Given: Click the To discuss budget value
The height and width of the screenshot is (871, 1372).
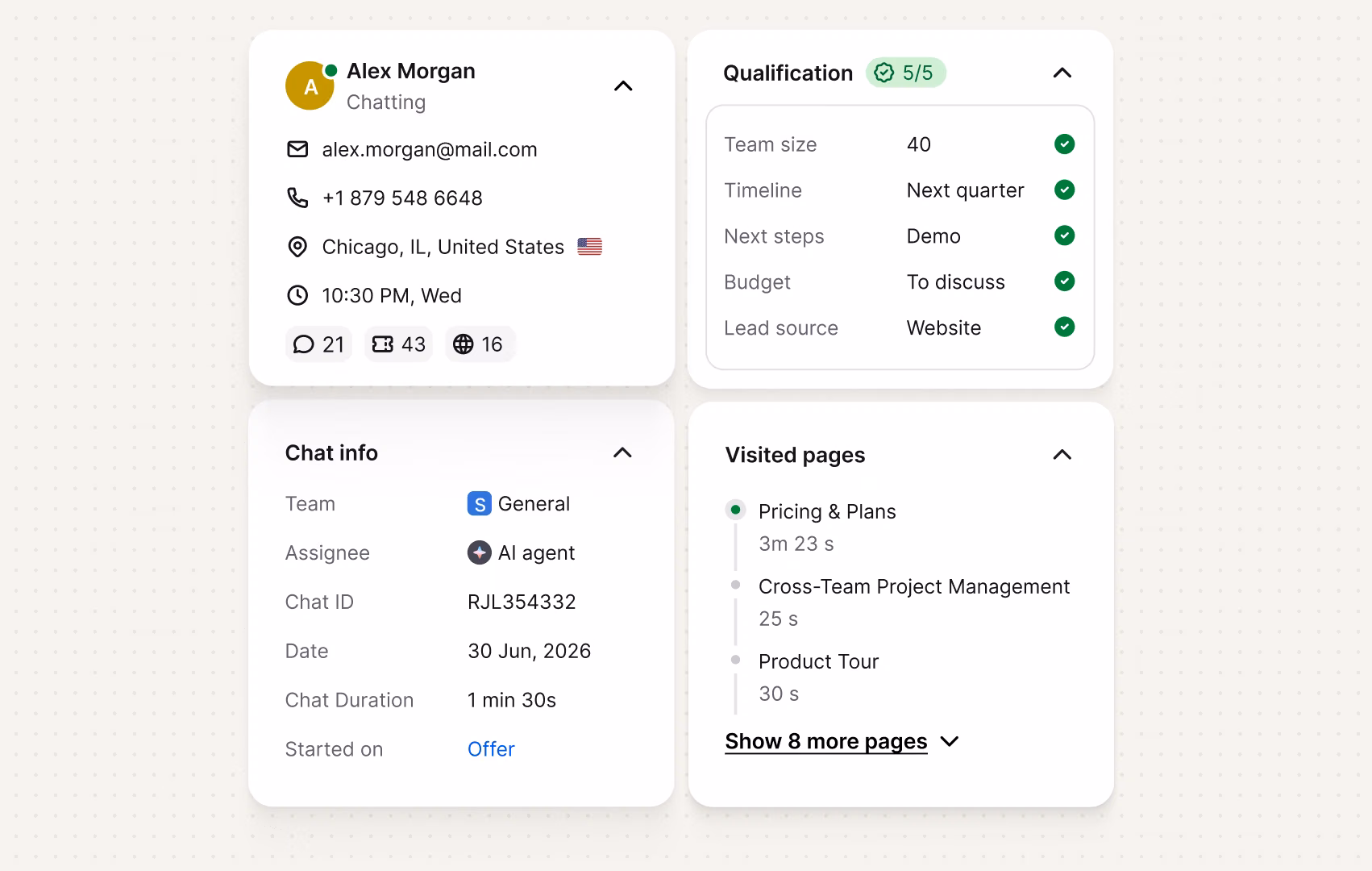Looking at the screenshot, I should coord(955,282).
